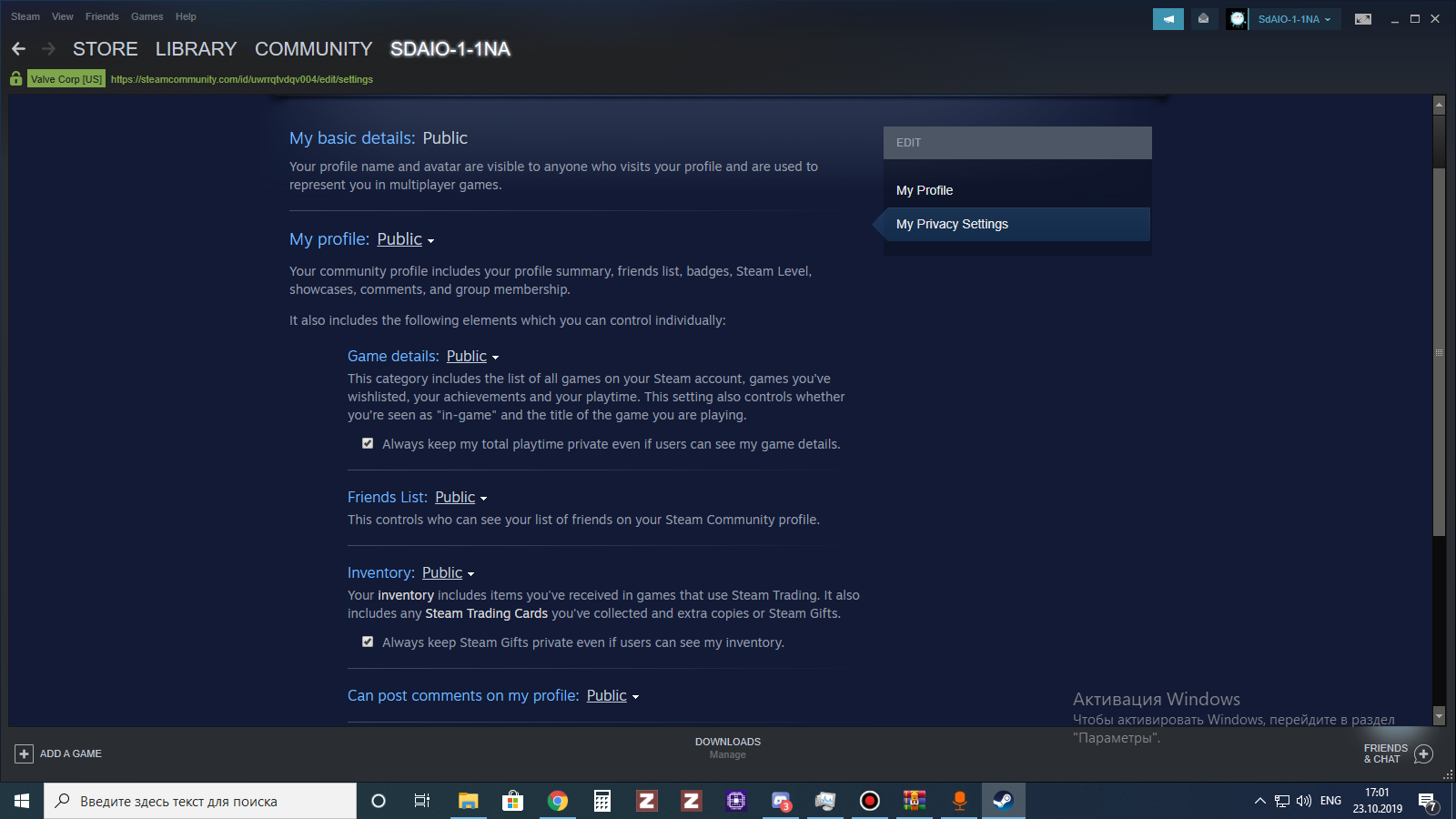Screen dimensions: 1456x819
Task: Open Cortana circle on taskbar
Action: coord(379,801)
